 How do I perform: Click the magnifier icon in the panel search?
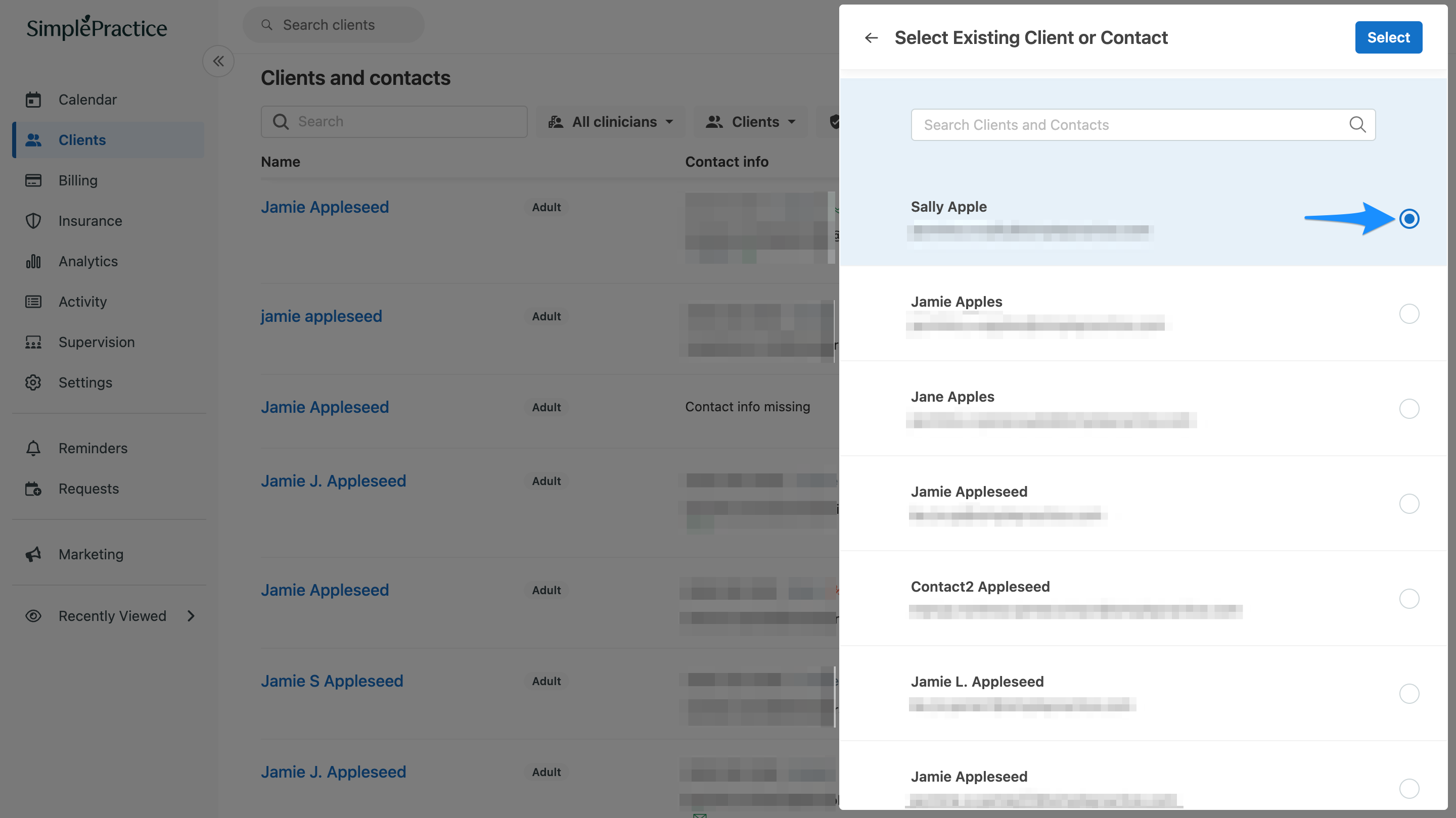coord(1357,124)
